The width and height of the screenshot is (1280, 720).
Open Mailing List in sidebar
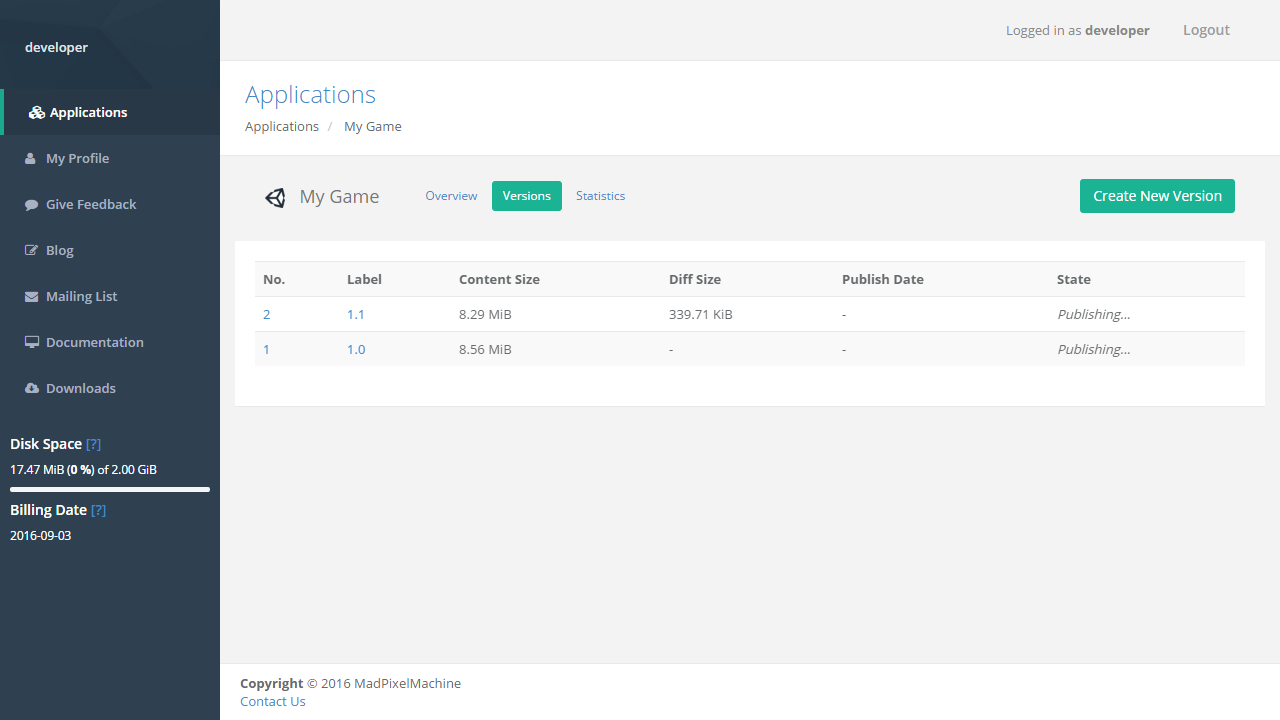click(110, 296)
